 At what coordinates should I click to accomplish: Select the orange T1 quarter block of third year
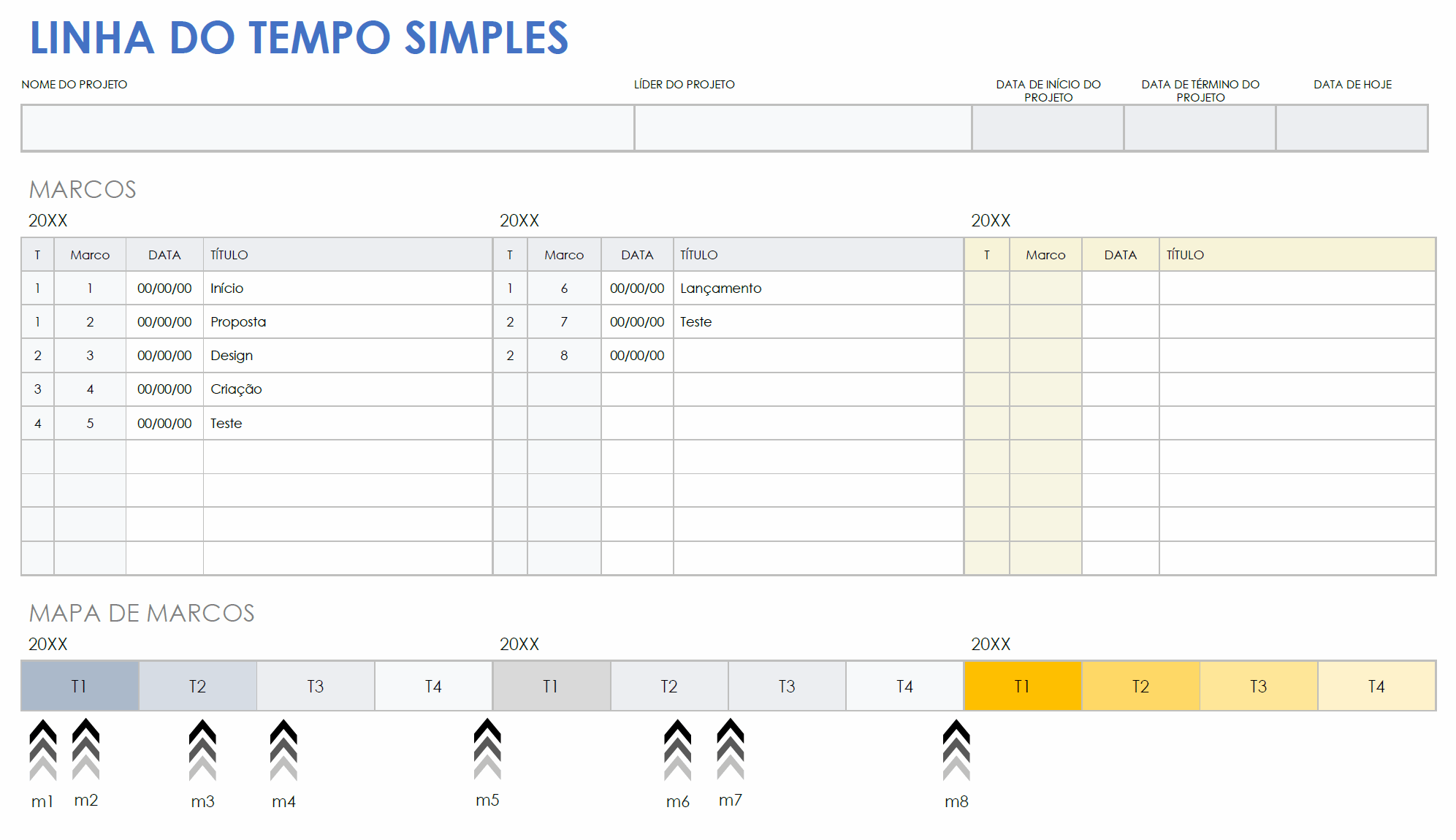pyautogui.click(x=1023, y=686)
